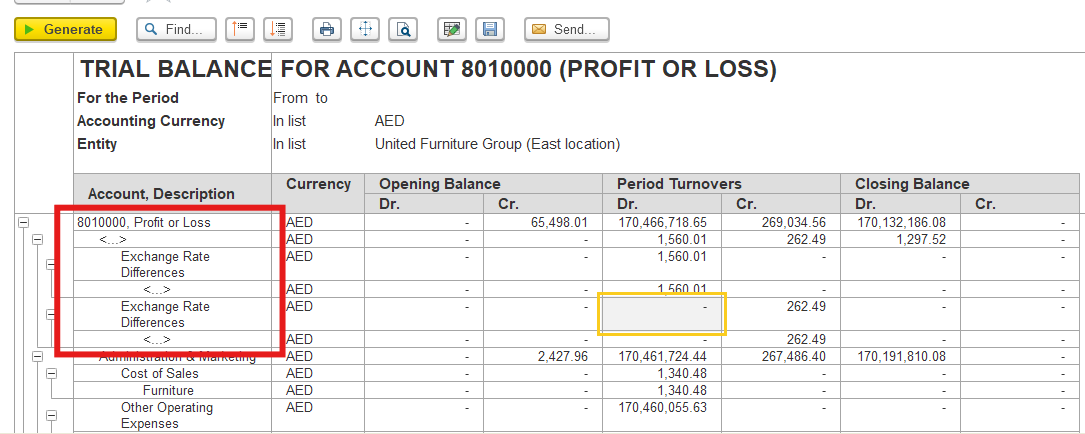Click the page setup crosshair icon

click(365, 30)
